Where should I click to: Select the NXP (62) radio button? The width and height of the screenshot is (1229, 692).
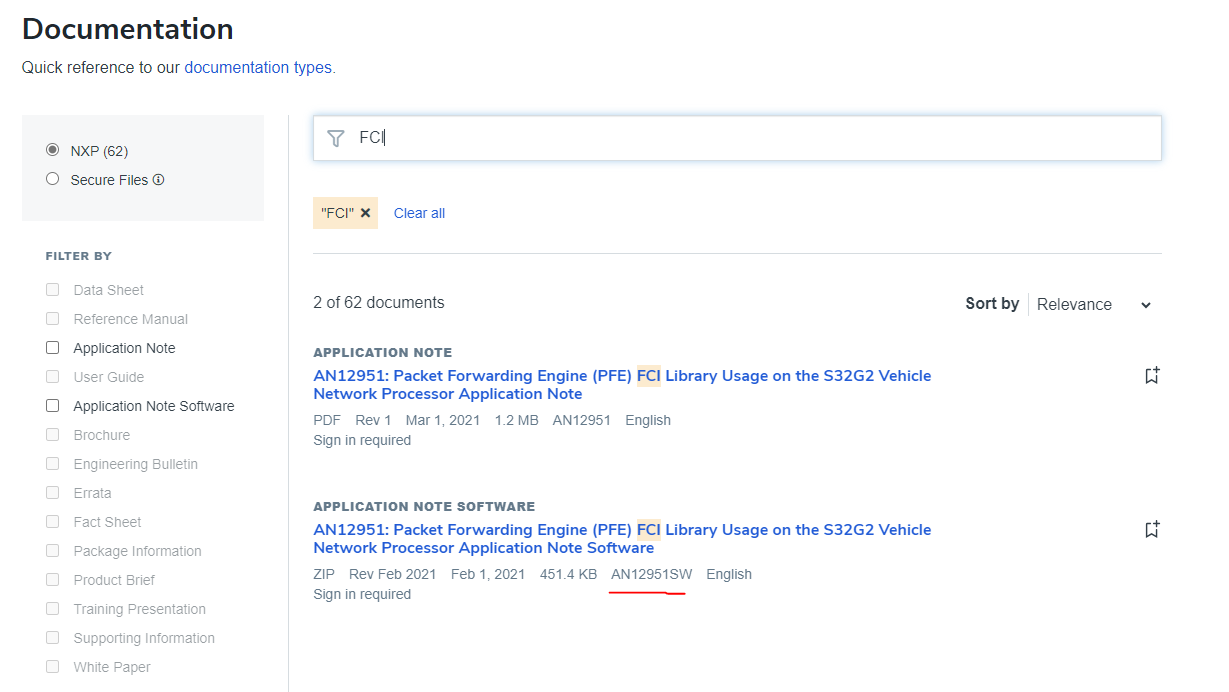pyautogui.click(x=53, y=150)
